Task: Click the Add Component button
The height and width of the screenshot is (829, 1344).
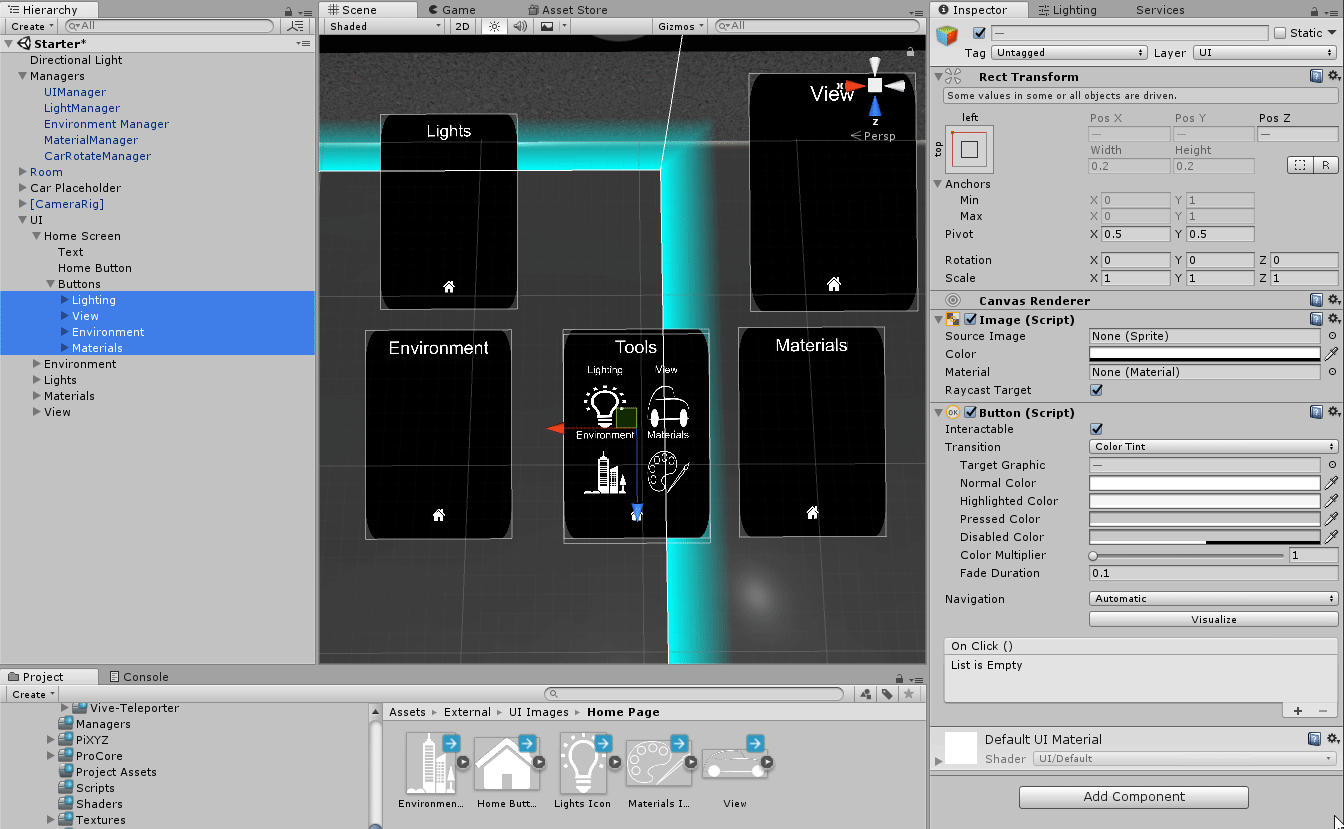Action: 1133,797
